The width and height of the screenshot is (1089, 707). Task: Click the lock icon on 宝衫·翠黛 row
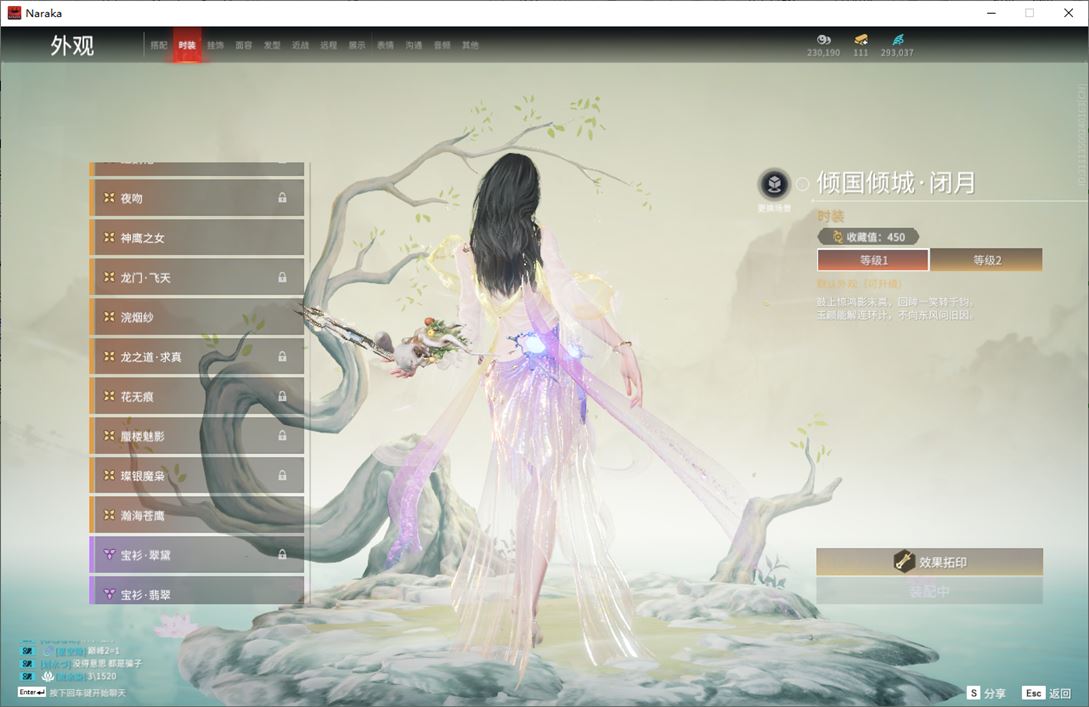(282, 554)
